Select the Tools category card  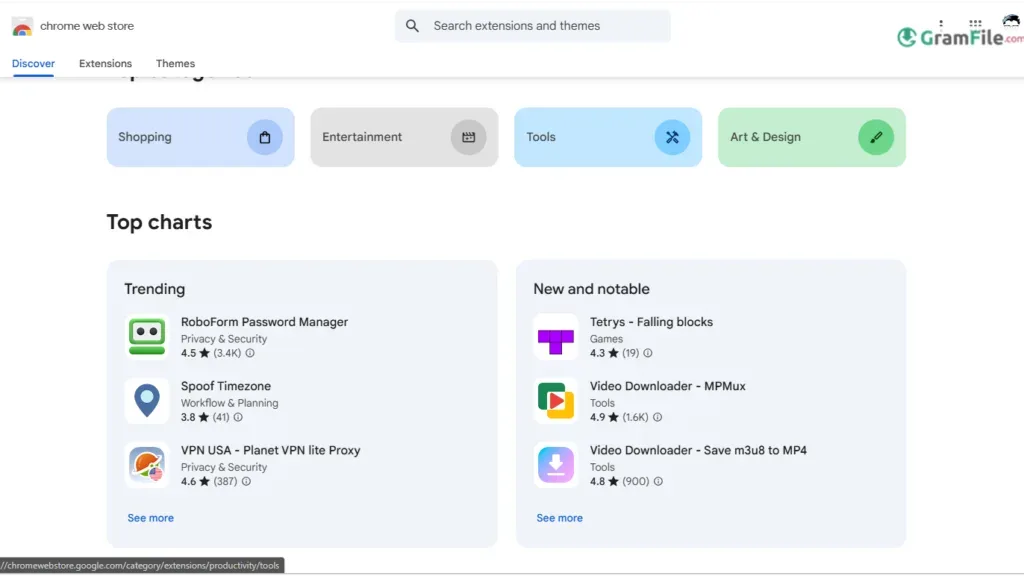click(608, 137)
